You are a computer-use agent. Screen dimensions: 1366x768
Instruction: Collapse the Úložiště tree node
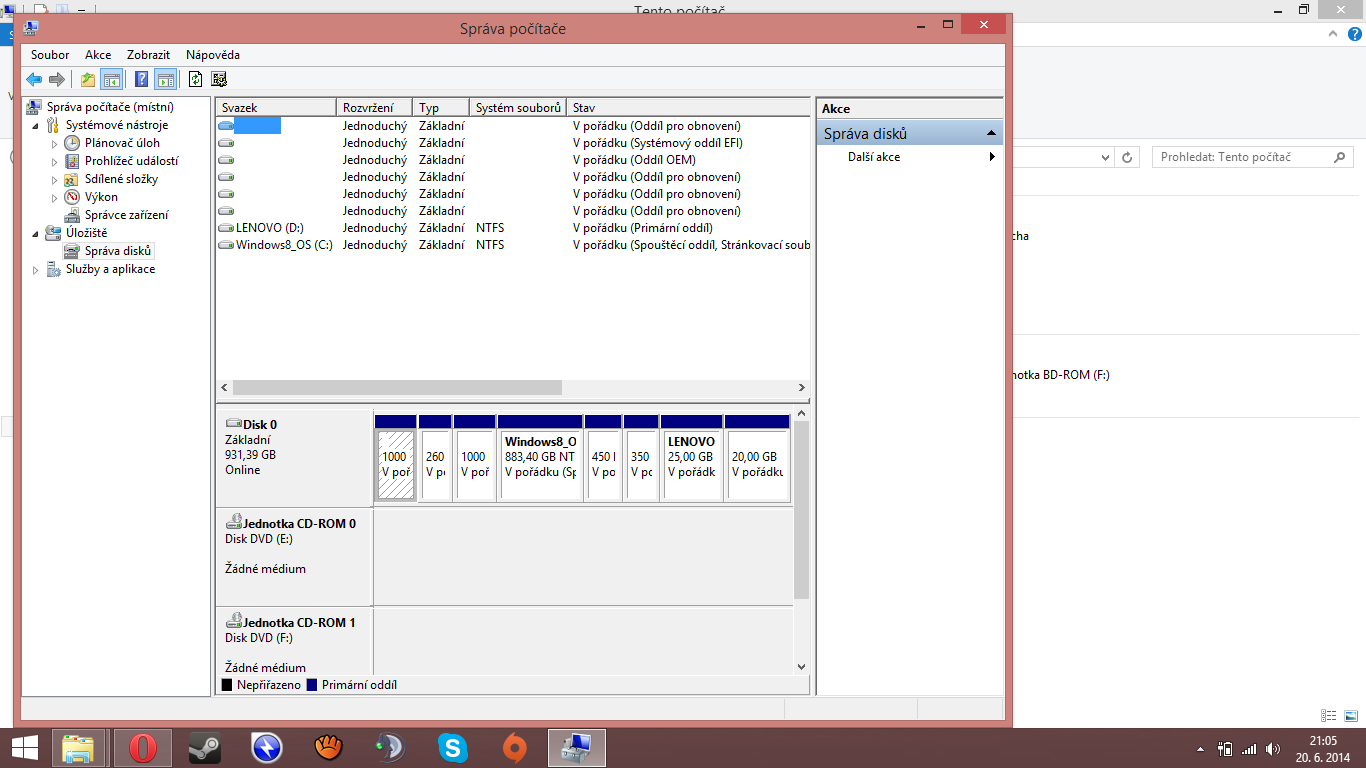36,234
